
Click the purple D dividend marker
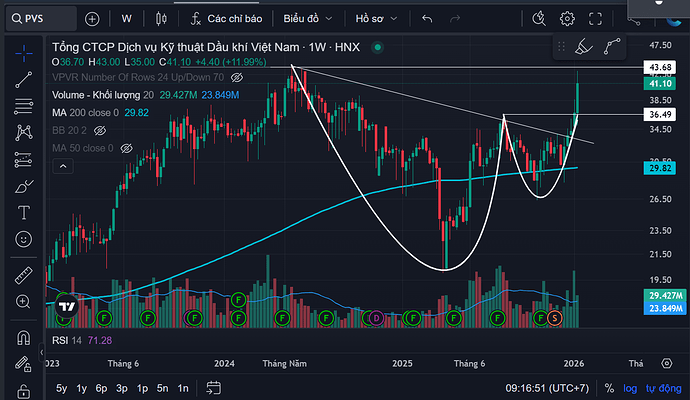pos(376,318)
